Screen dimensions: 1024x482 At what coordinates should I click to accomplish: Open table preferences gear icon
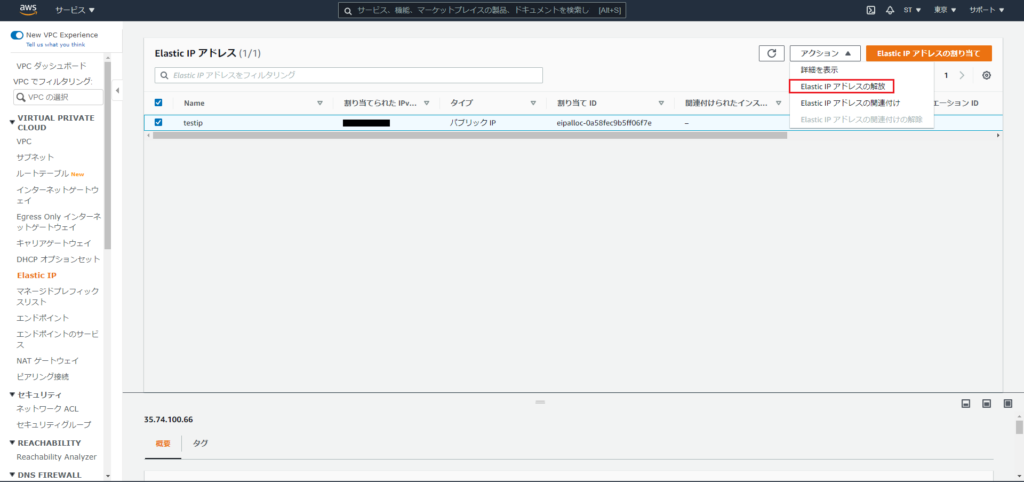coord(987,75)
